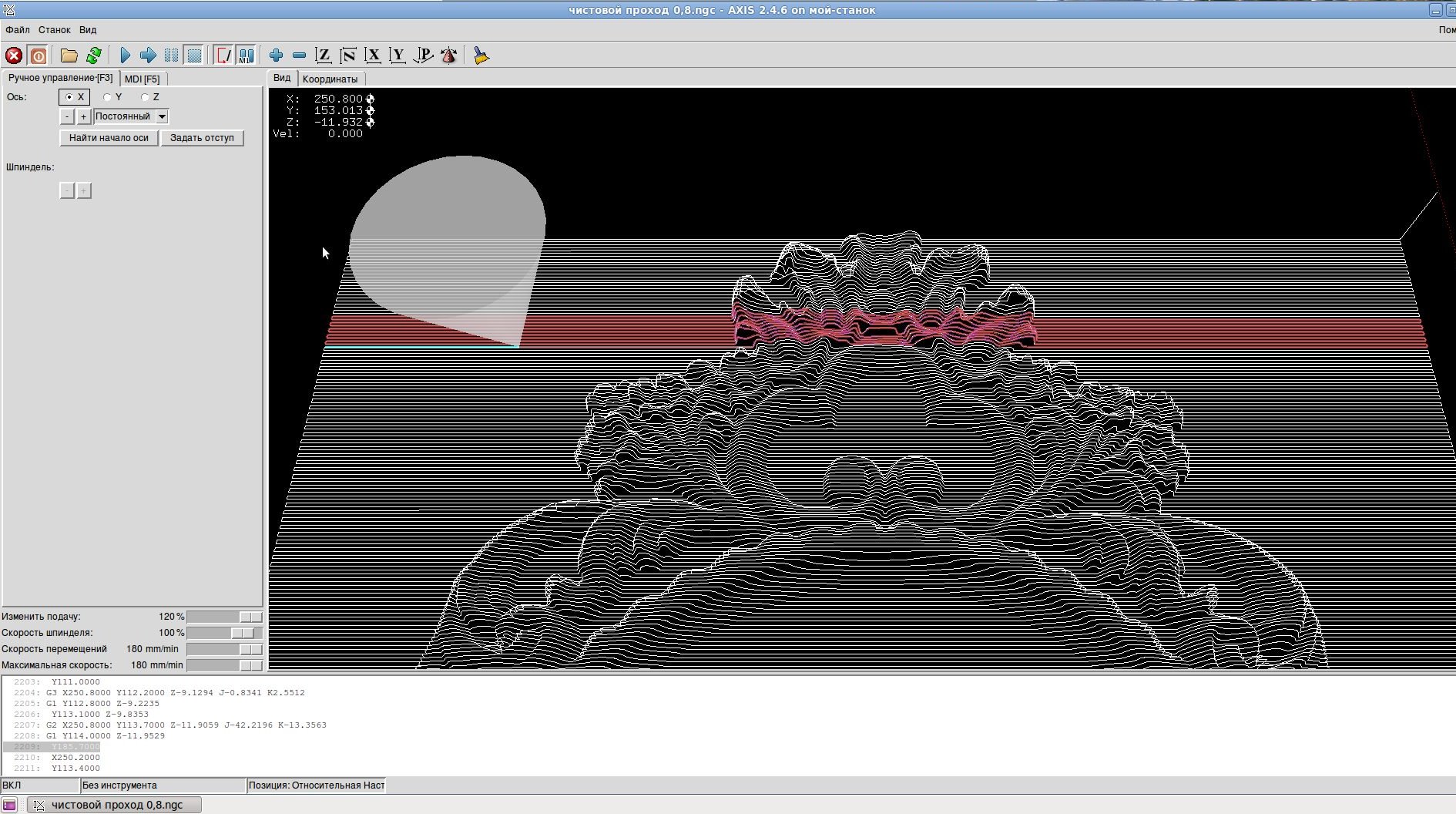
Task: Open the Вид menu
Action: tap(88, 30)
